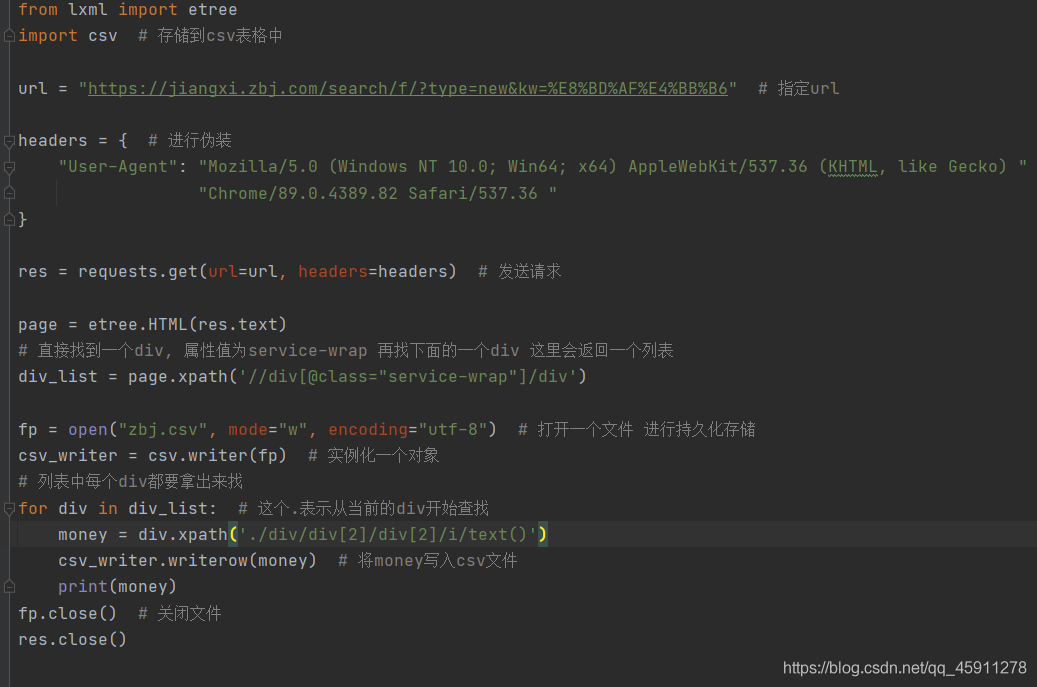Click the word csv after import
Viewport: 1037px width, 687px height.
pos(103,36)
